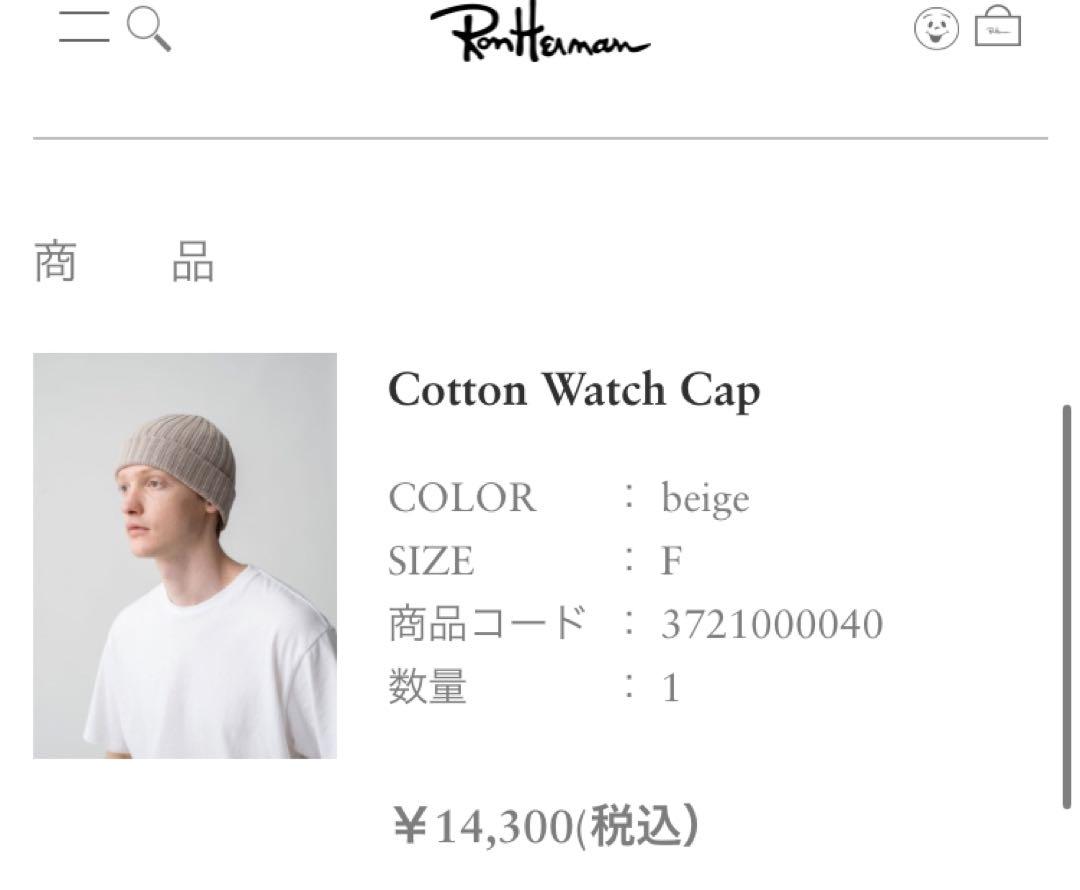
Task: Select the beige color value
Action: click(x=705, y=499)
